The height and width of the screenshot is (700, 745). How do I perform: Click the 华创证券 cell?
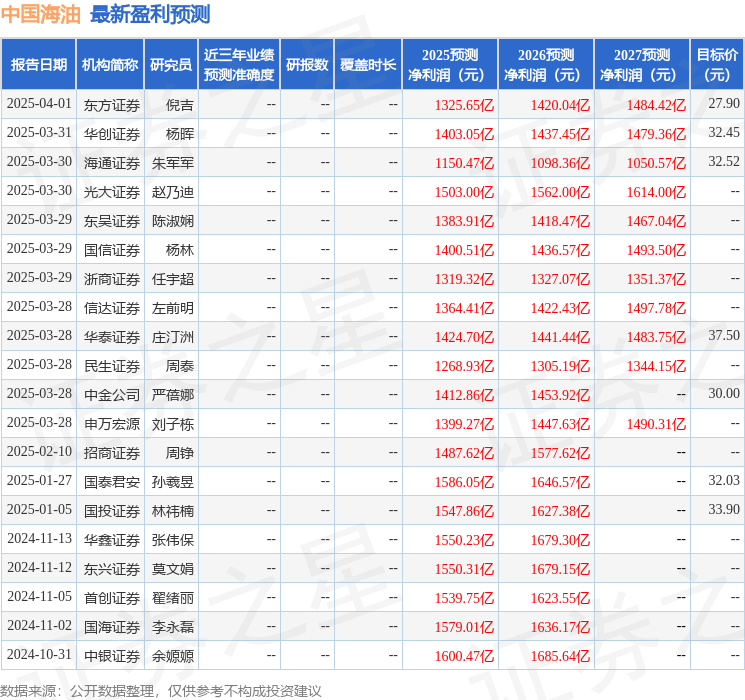[x=112, y=134]
